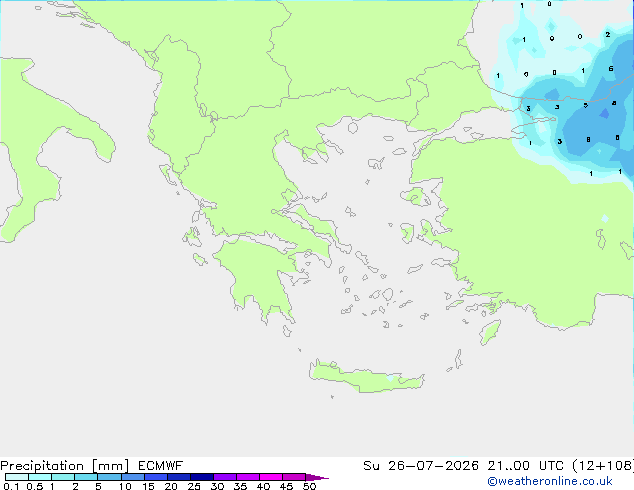Click the legend scale label '25'
The width and height of the screenshot is (634, 490).
194,486
